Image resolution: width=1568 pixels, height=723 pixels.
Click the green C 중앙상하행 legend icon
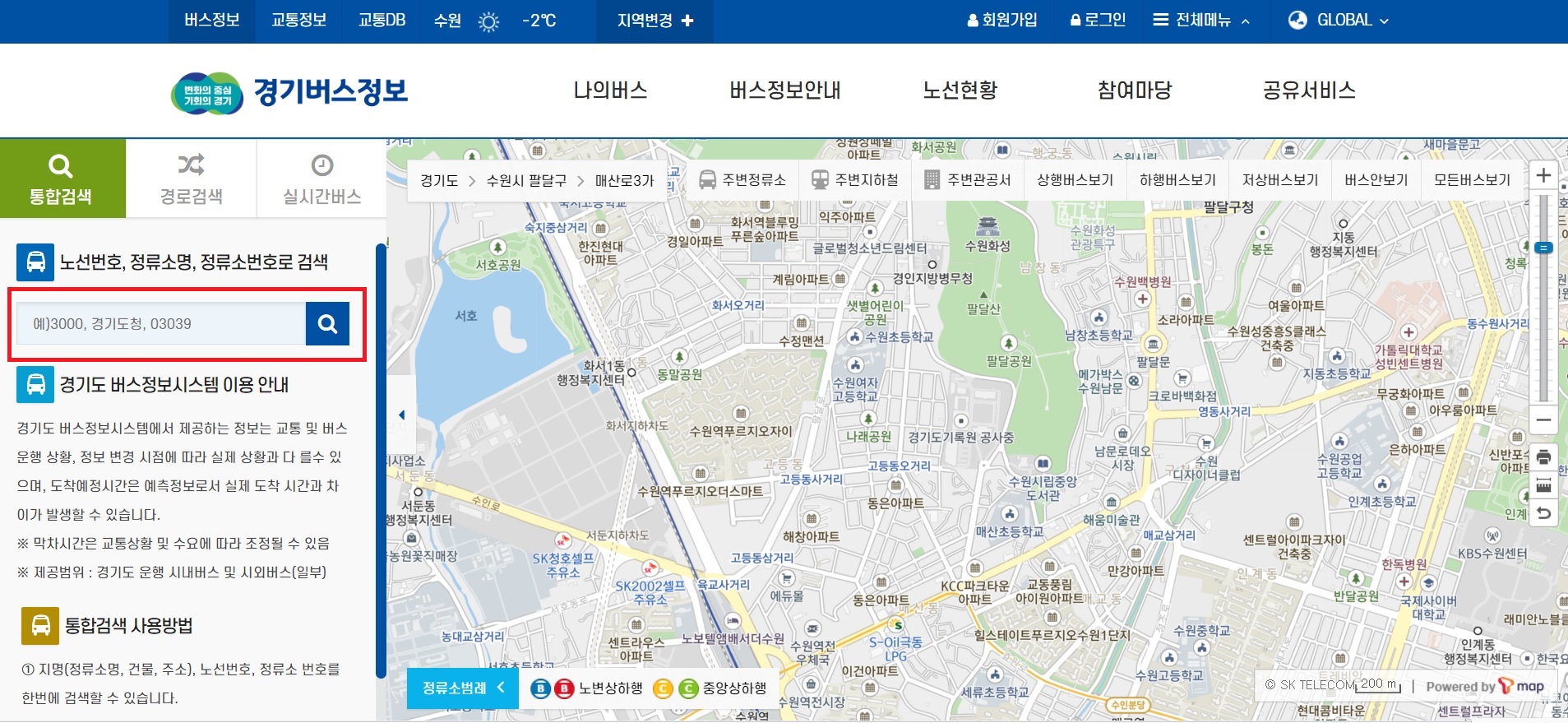687,688
